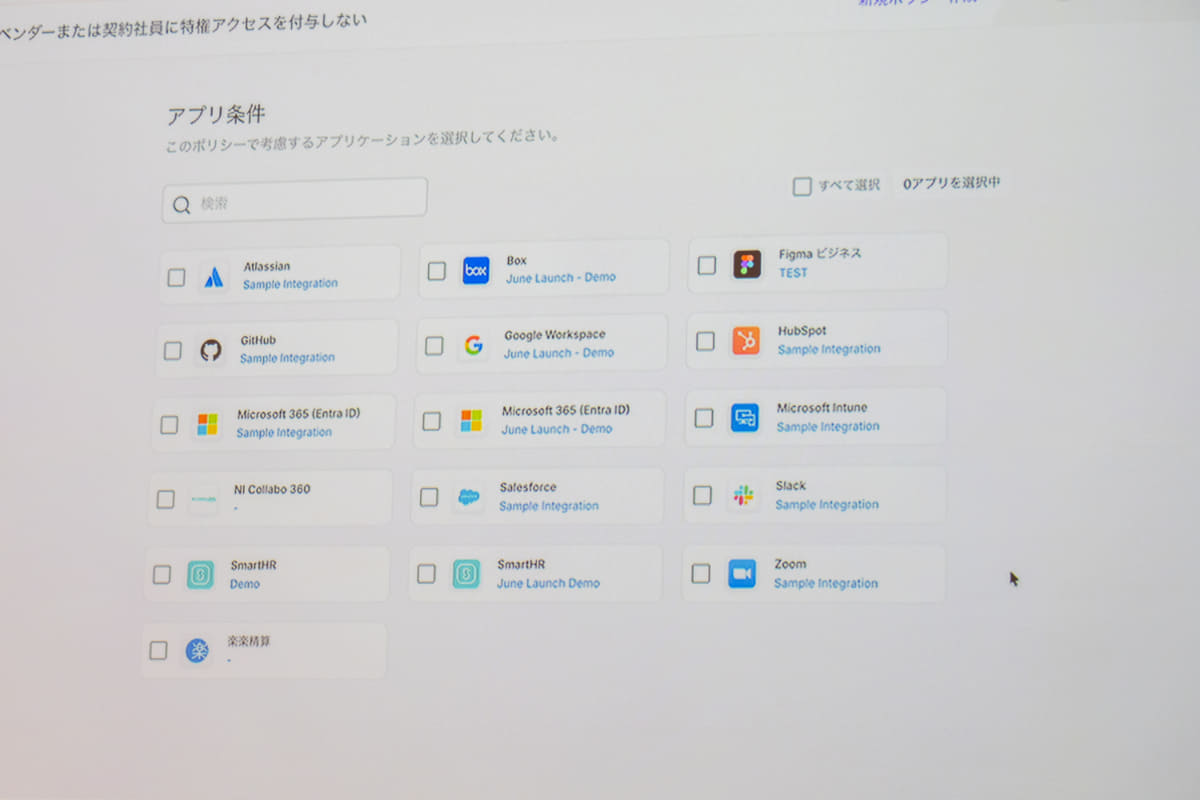Check Microsoft 365 Sample Integration checkbox
The width and height of the screenshot is (1200, 800).
[x=169, y=425]
